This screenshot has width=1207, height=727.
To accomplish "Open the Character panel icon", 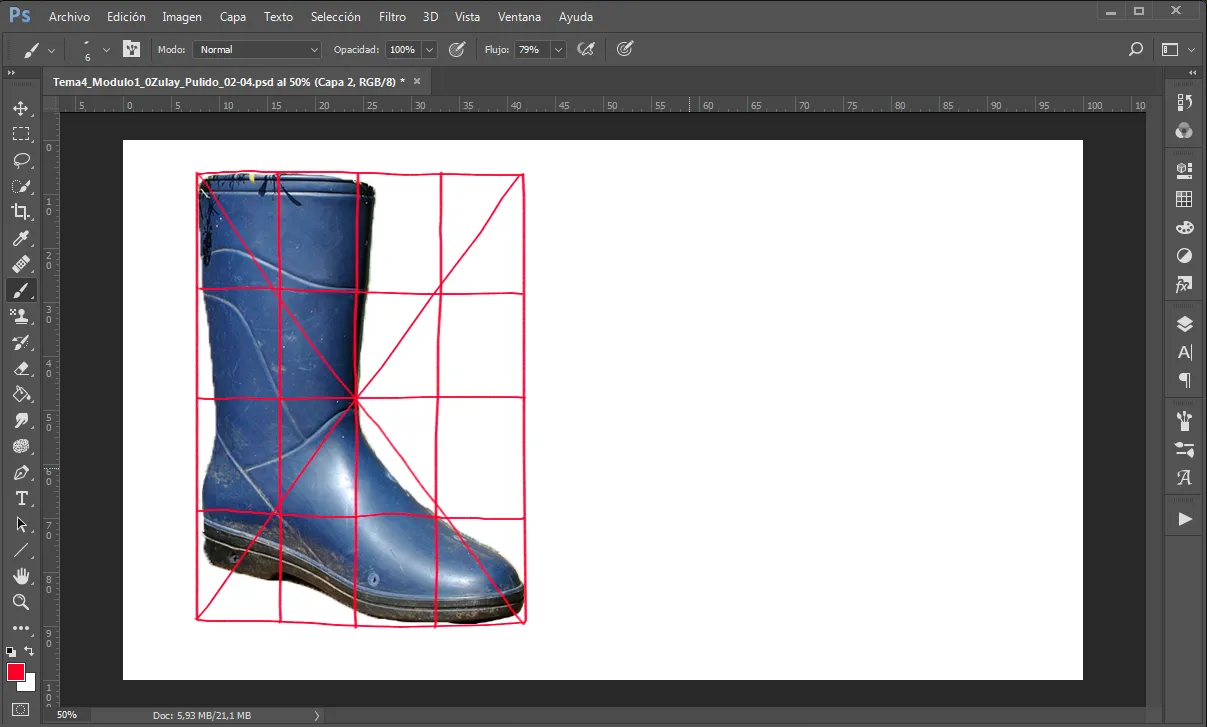I will [1185, 352].
